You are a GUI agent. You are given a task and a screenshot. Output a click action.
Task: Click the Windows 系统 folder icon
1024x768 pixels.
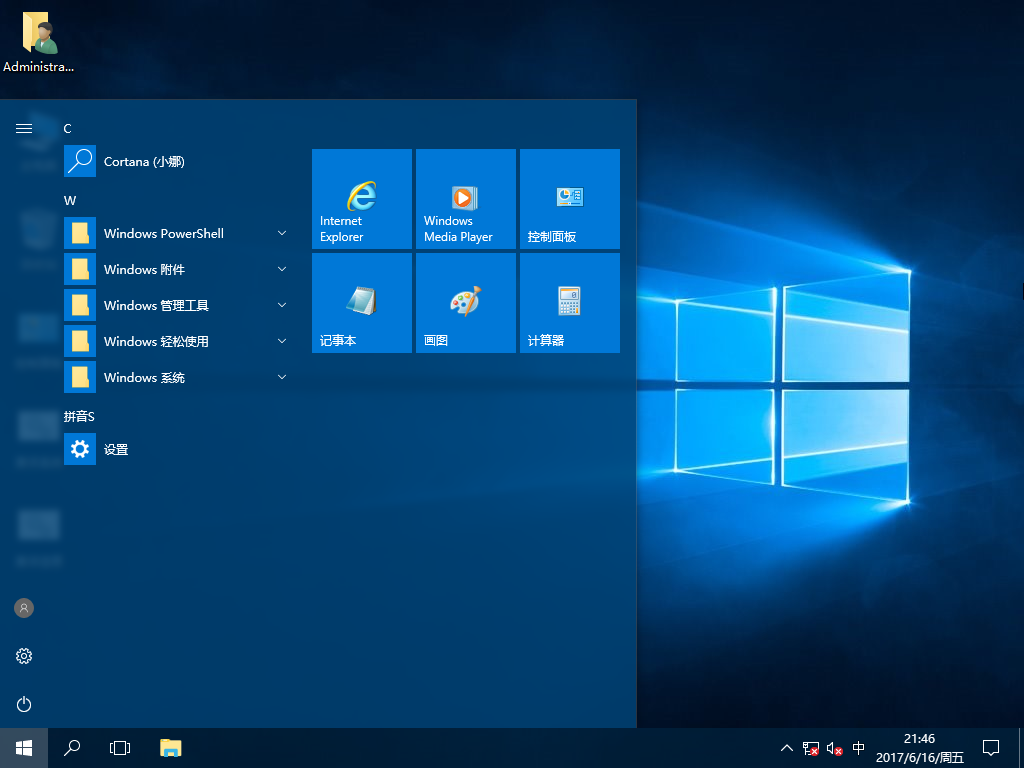[80, 377]
